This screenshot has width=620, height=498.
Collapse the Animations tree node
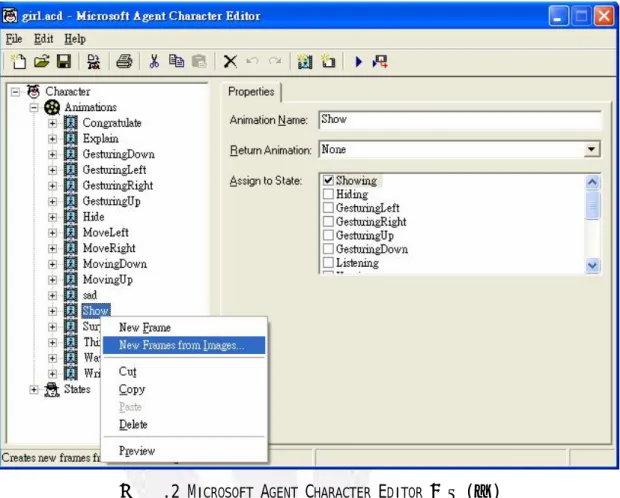point(34,108)
